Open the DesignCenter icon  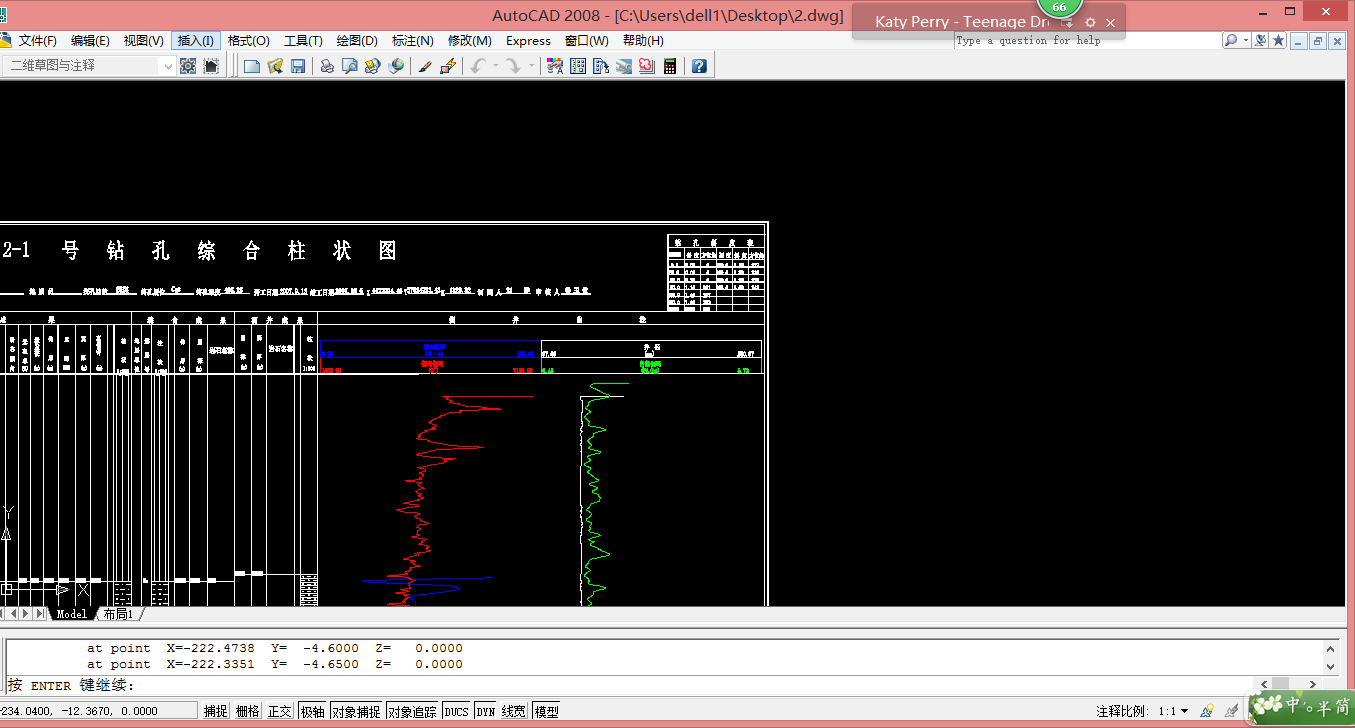click(x=577, y=66)
